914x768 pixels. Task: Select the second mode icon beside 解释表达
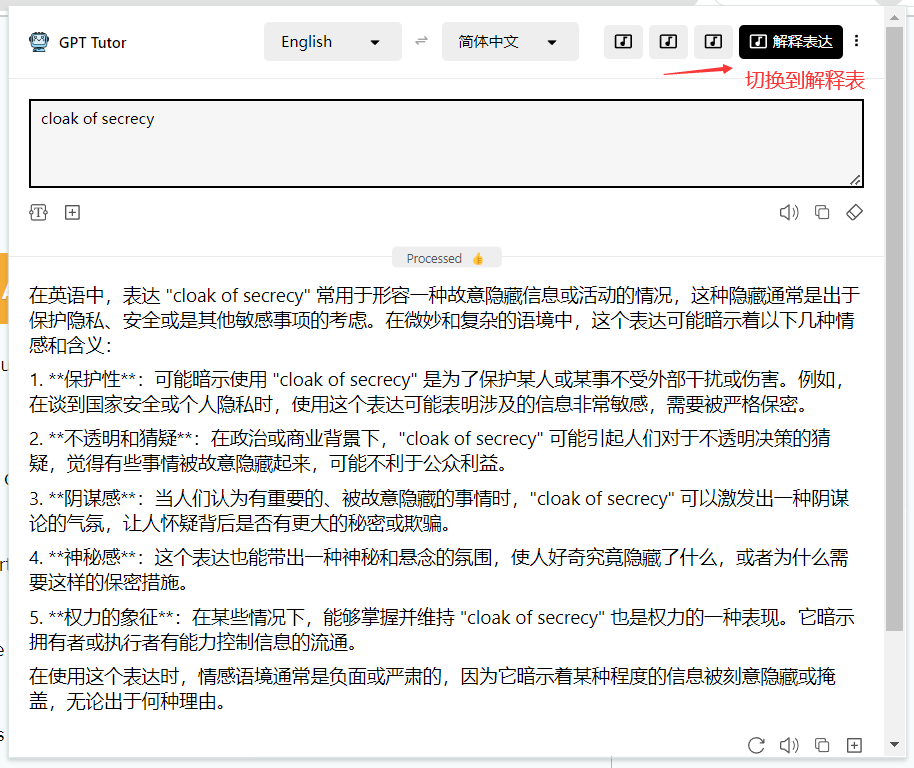pos(668,41)
